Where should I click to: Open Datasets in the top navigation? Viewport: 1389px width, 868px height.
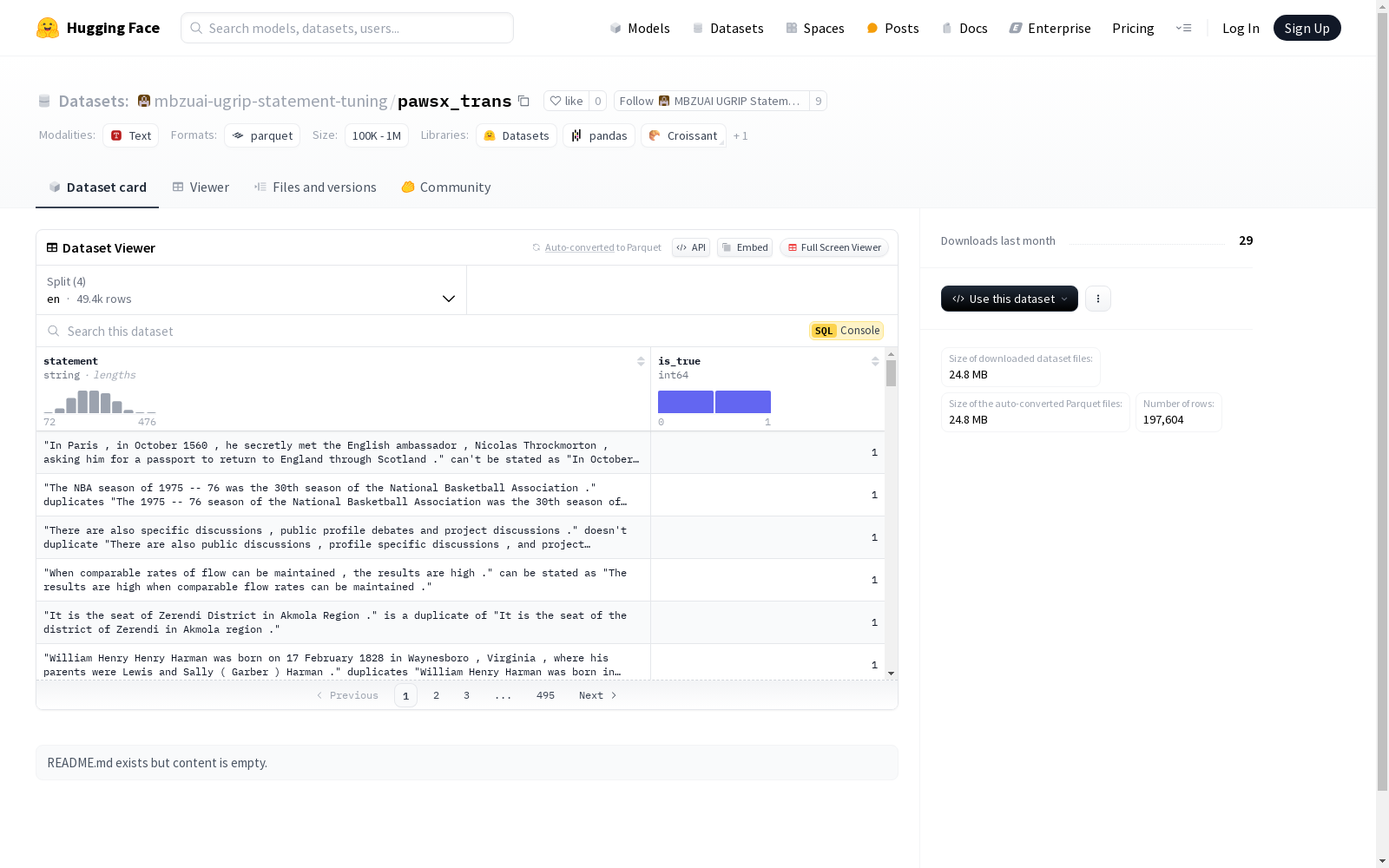click(727, 28)
